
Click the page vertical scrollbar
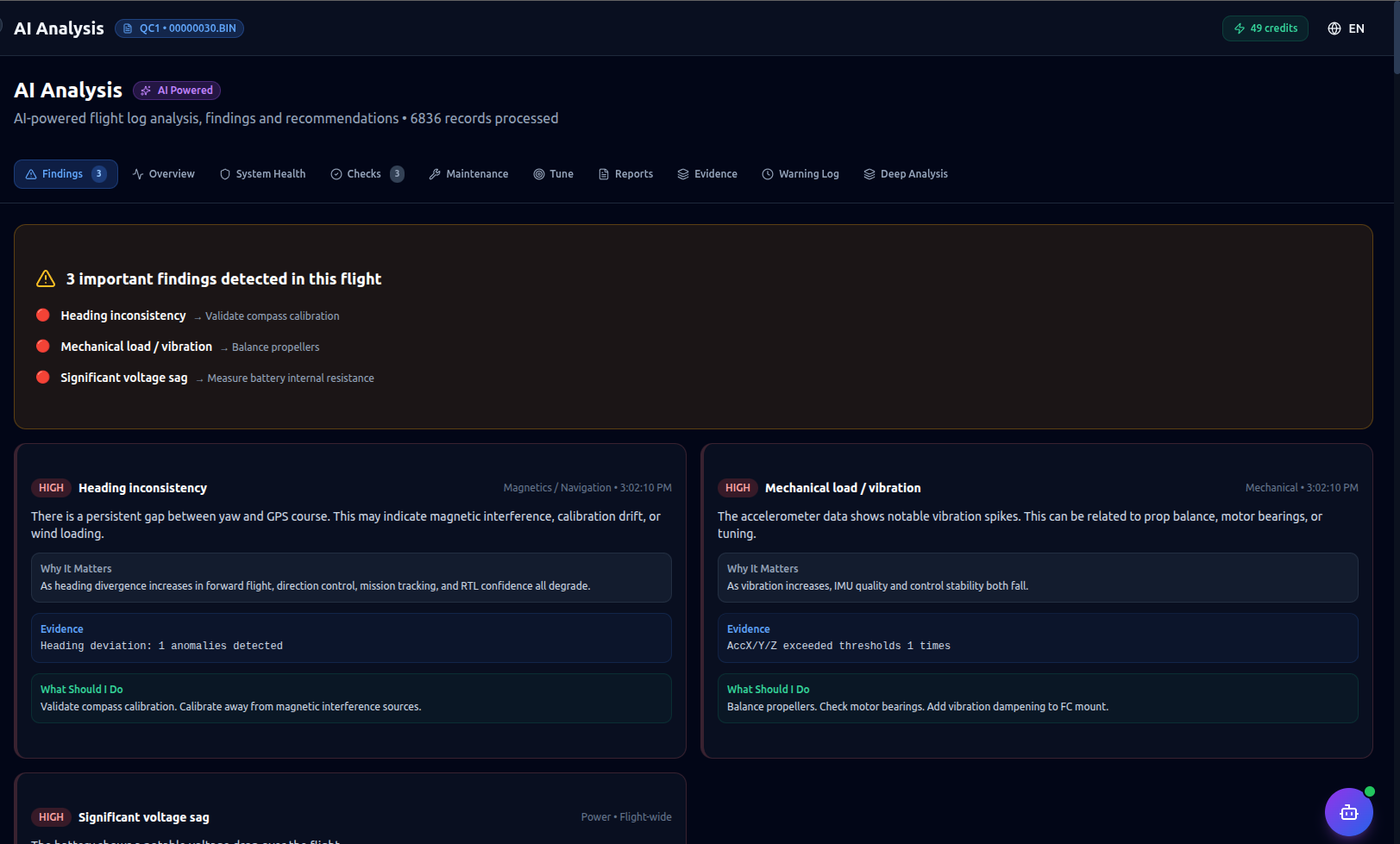point(1396,39)
